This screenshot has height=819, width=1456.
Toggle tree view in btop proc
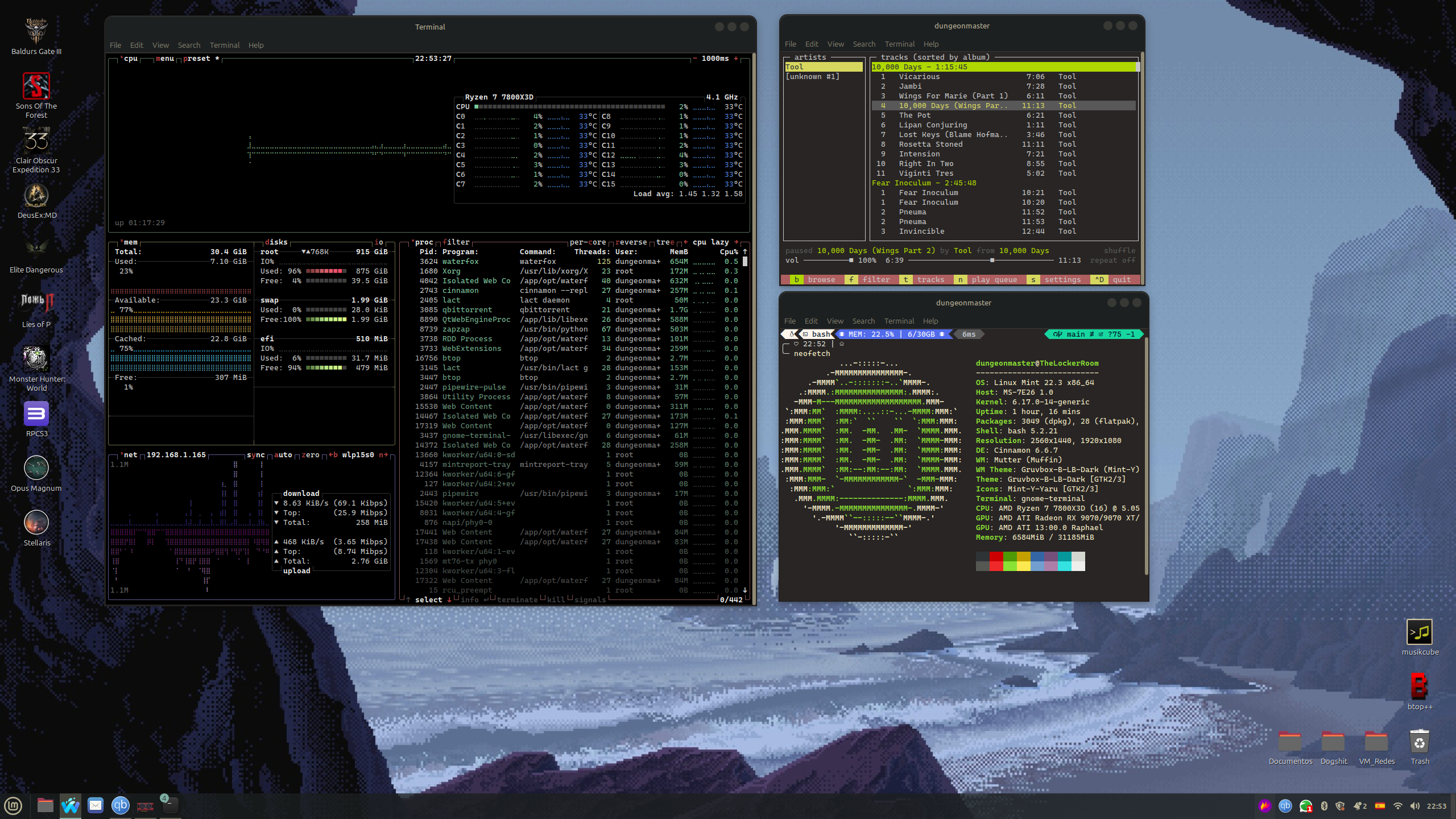(x=665, y=242)
